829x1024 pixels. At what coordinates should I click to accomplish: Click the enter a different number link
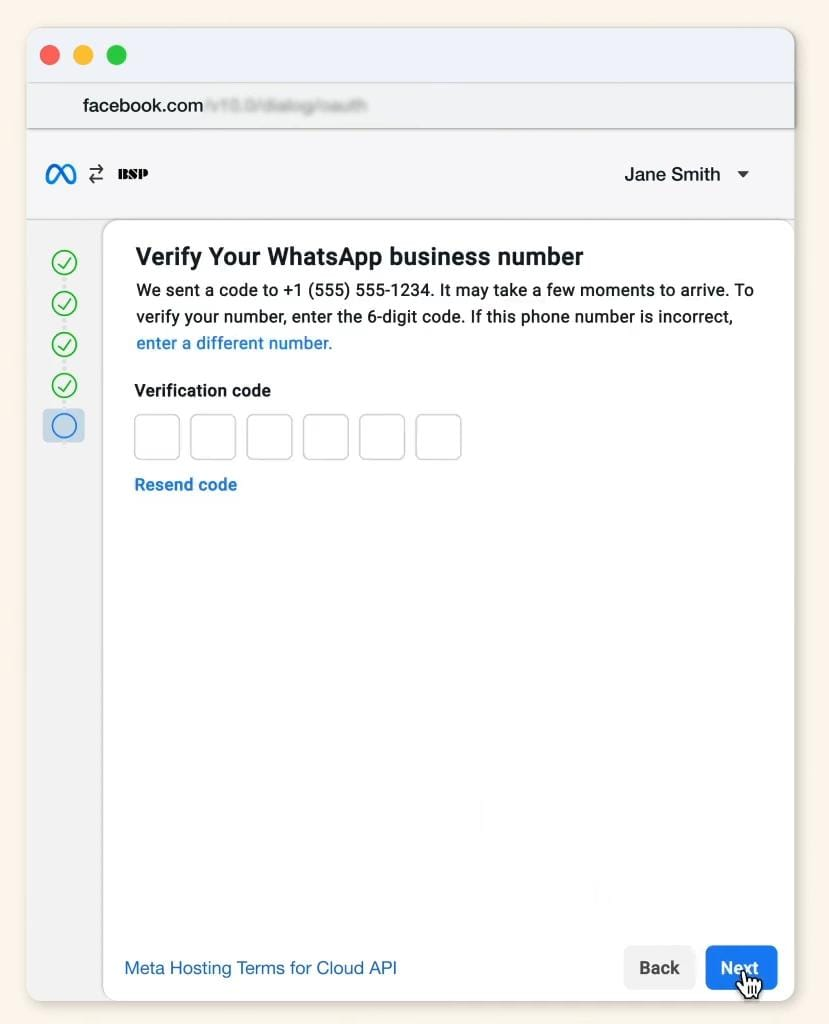point(234,343)
